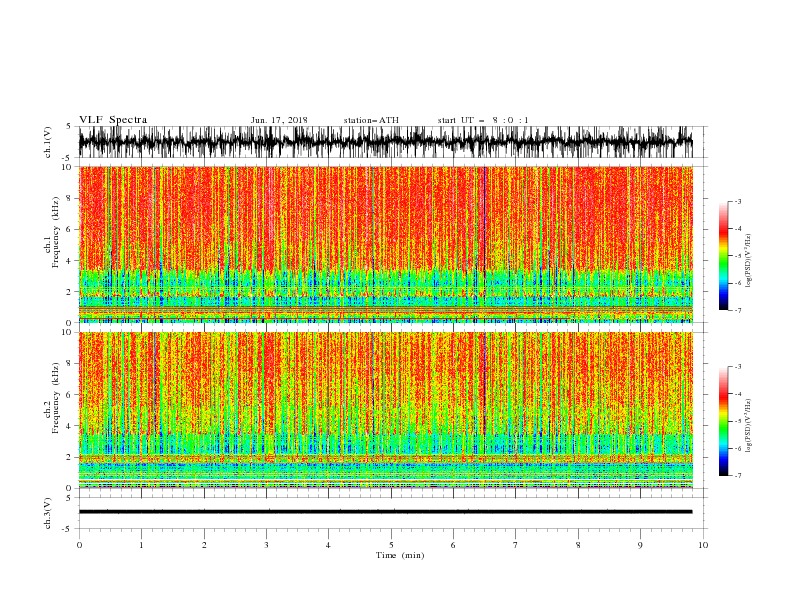The image size is (792, 612).
Task: Click the "VLF Spectra" title text
Action: 113,120
